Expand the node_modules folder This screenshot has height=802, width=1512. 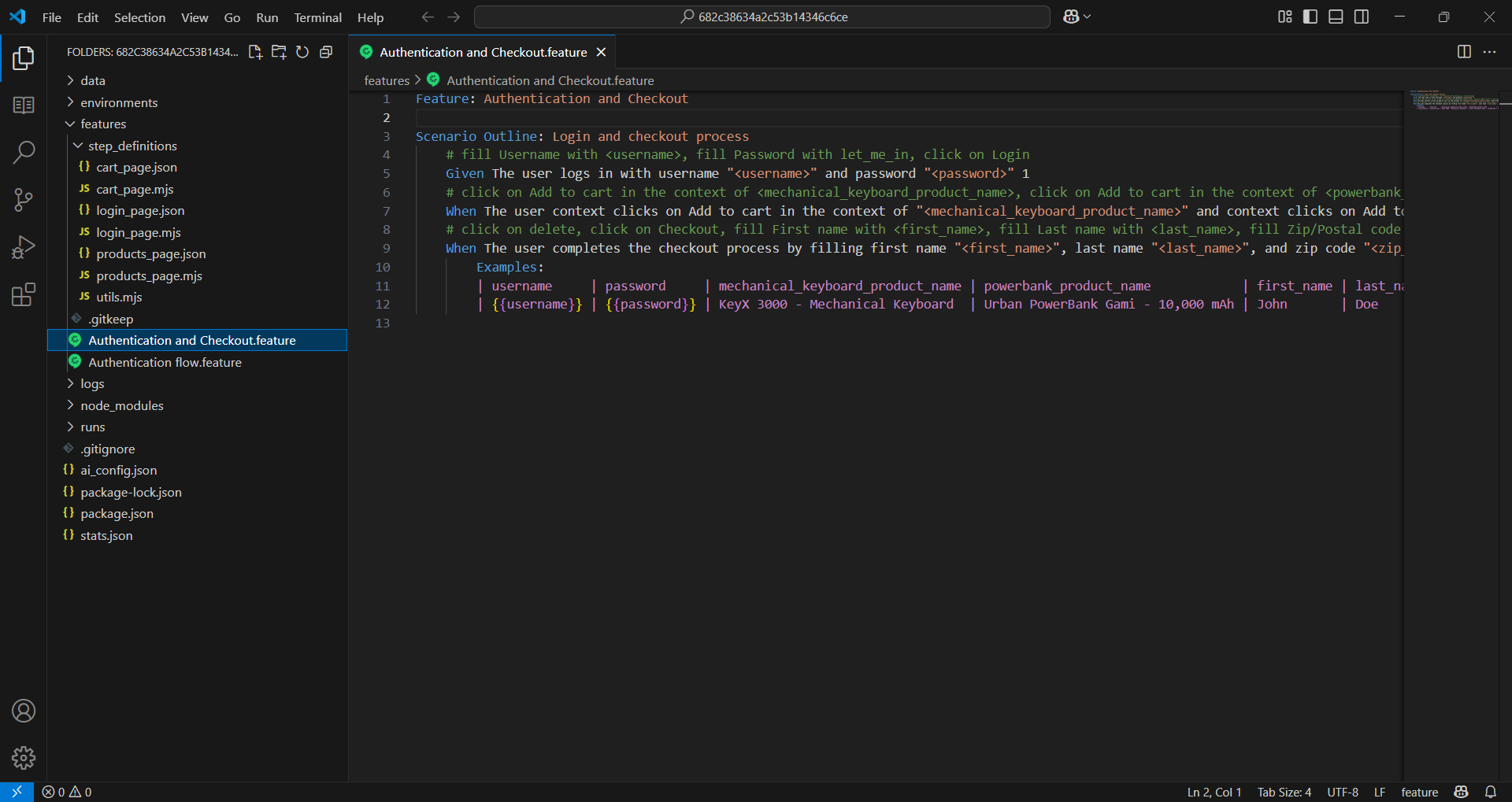121,405
